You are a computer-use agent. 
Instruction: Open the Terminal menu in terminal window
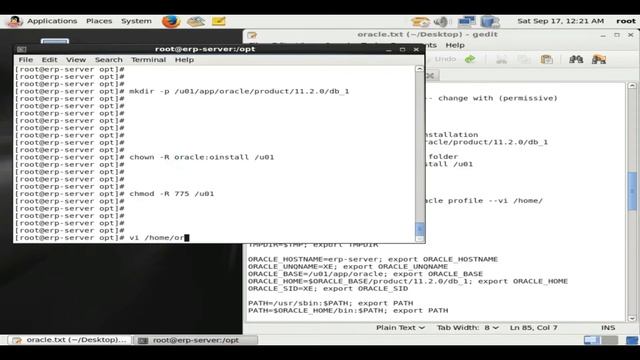pyautogui.click(x=149, y=60)
